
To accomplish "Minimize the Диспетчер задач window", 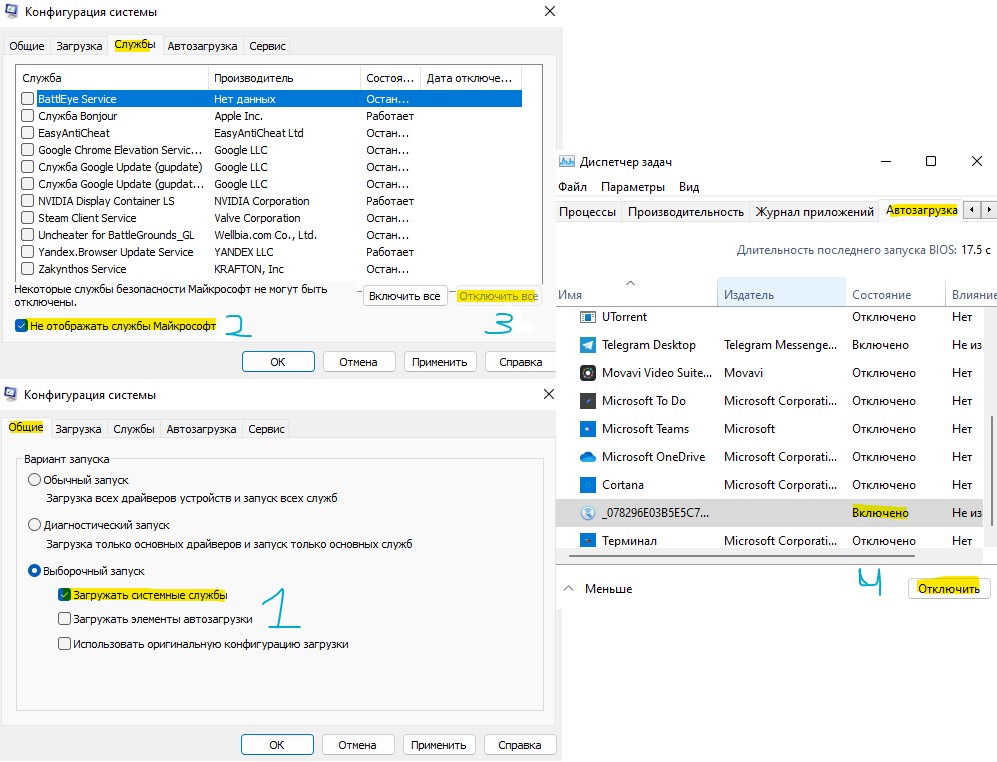I will pos(886,162).
